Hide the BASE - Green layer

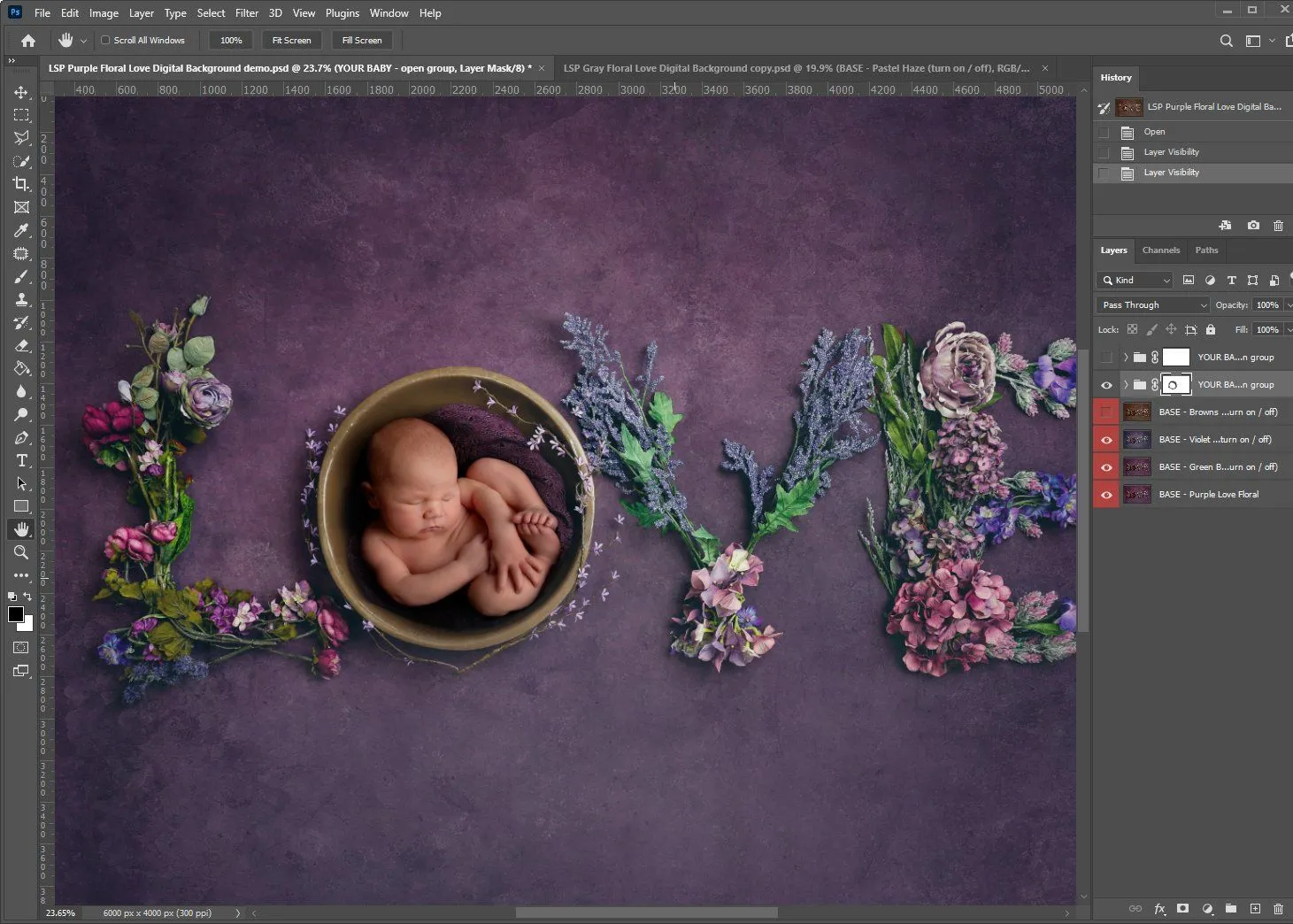(1106, 467)
